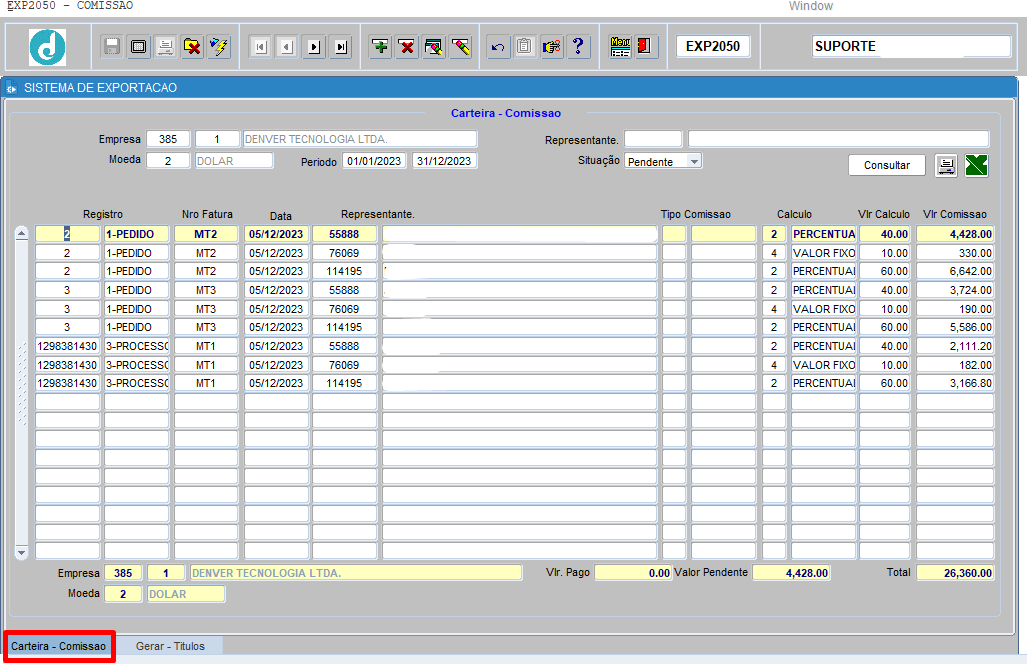The width and height of the screenshot is (1027, 664).
Task: Select Vlr Comissao cell 2,111.20
Action: 955,346
